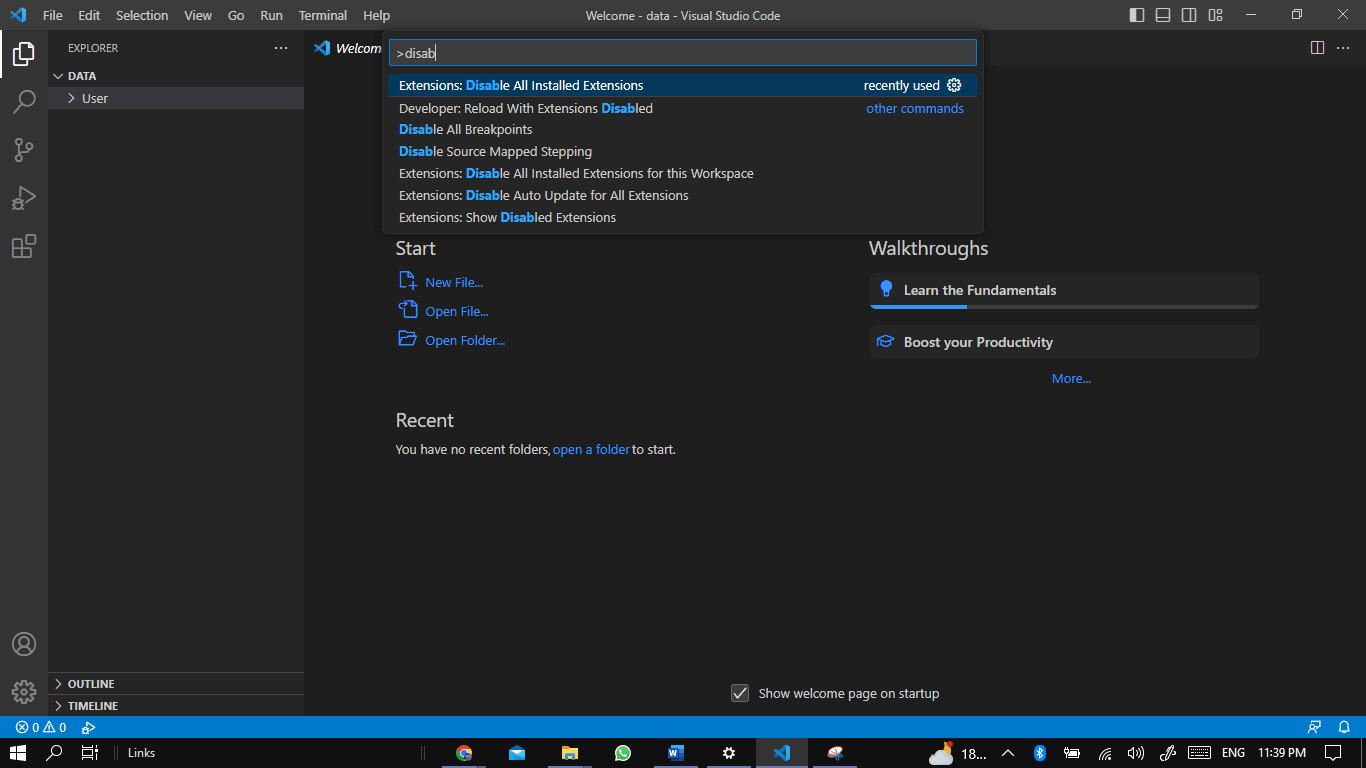Open Microsoft Word from taskbar

[676, 753]
